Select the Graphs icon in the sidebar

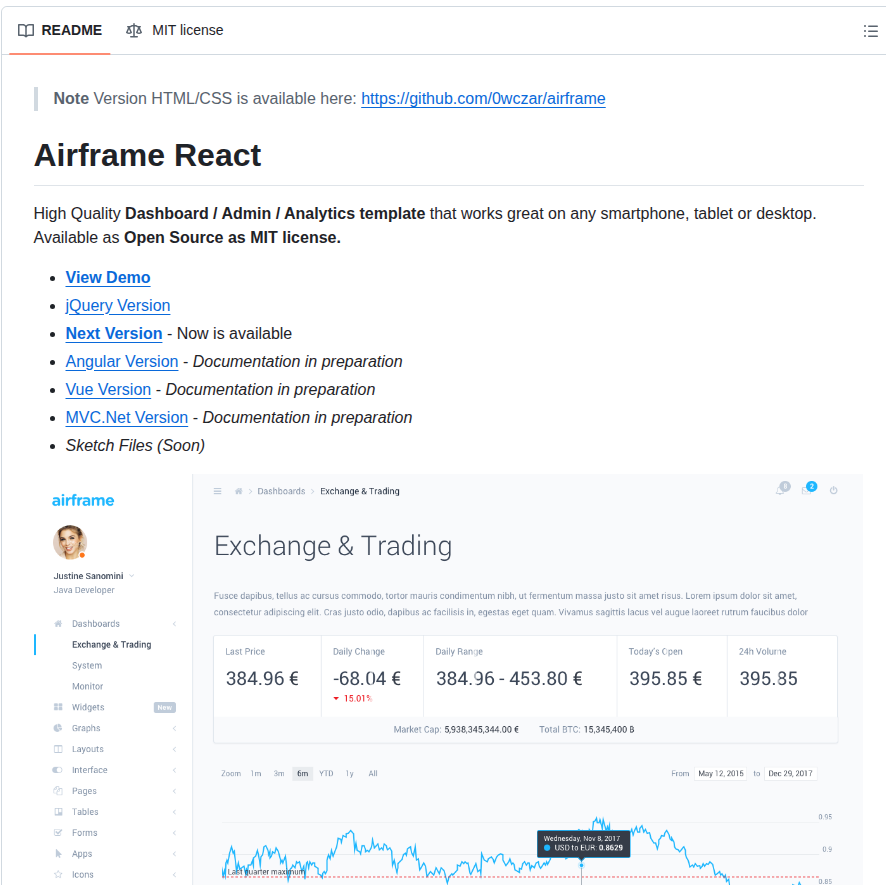(x=57, y=727)
